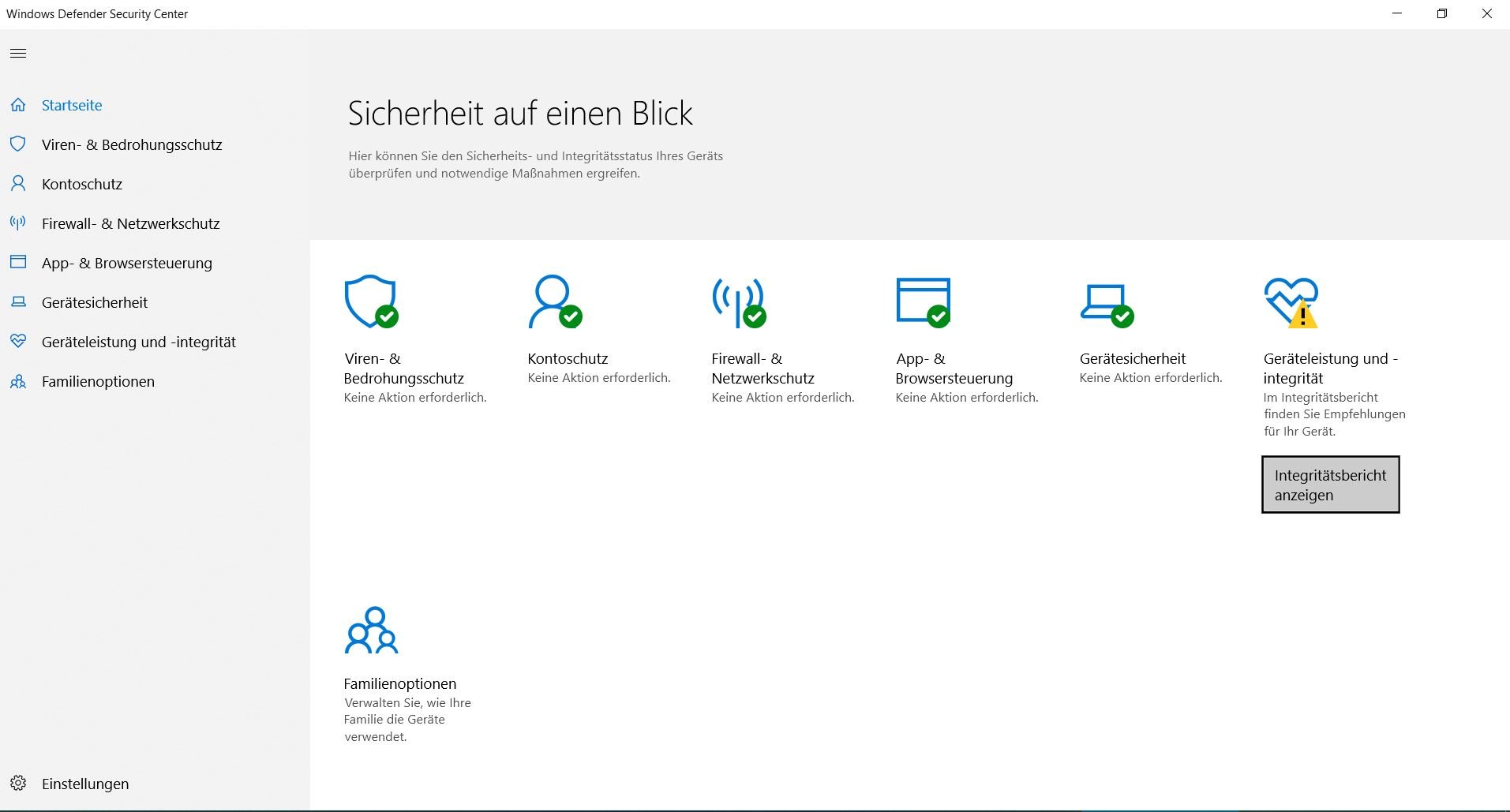The width and height of the screenshot is (1510, 812).
Task: Click the person icon beside Kontoschutz in sidebar
Action: [18, 184]
